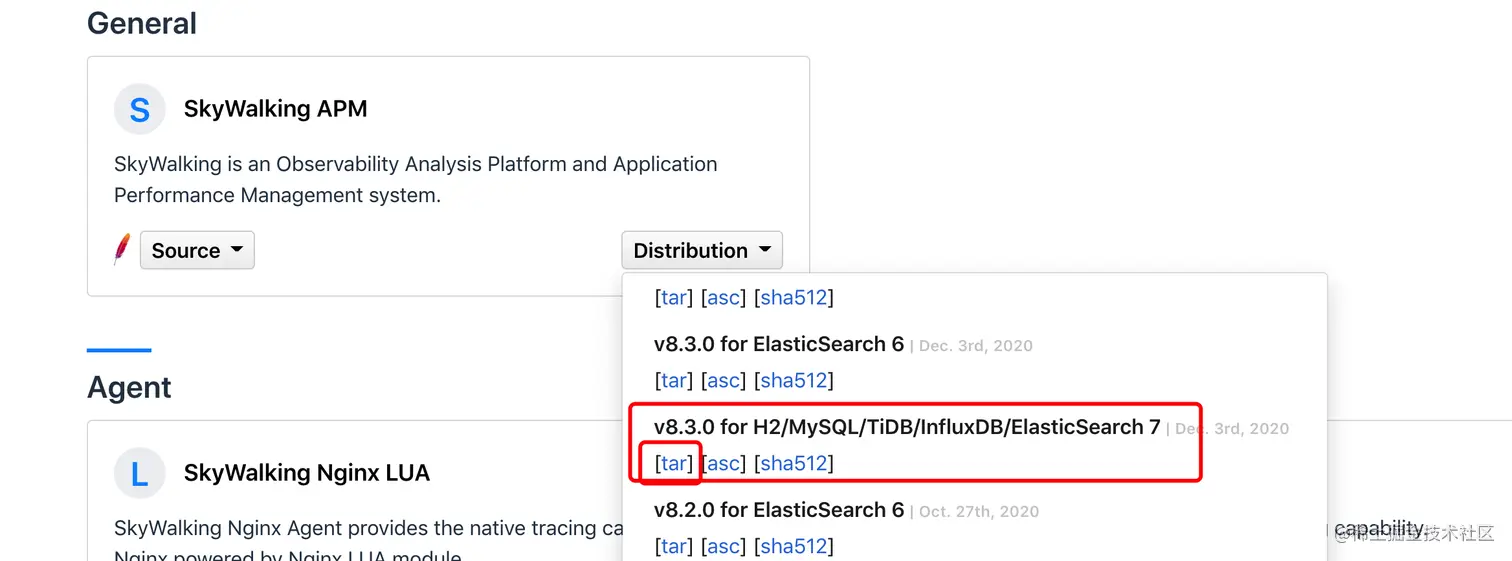Open asc signature for v8.3.0 ElasticSearch 6
The width and height of the screenshot is (1512, 561).
coord(724,380)
